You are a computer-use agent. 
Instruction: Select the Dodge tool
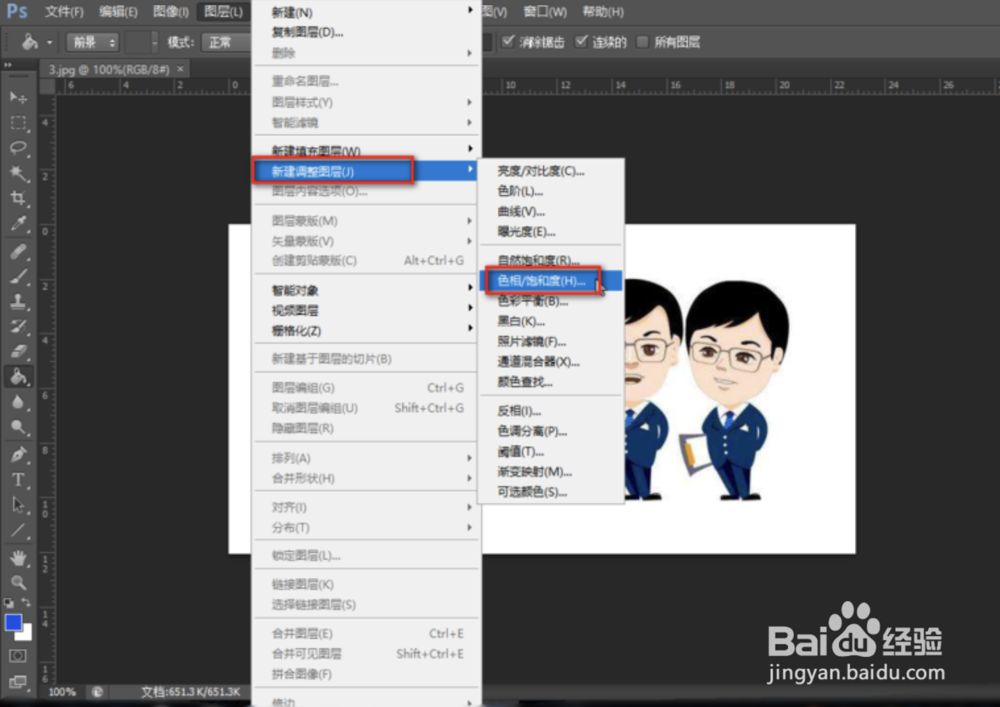pos(18,427)
